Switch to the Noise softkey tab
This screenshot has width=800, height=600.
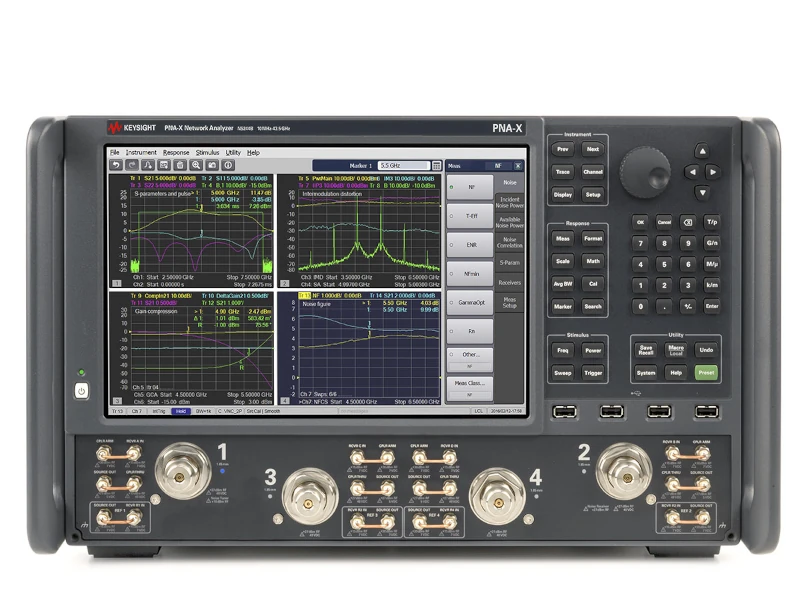point(510,183)
